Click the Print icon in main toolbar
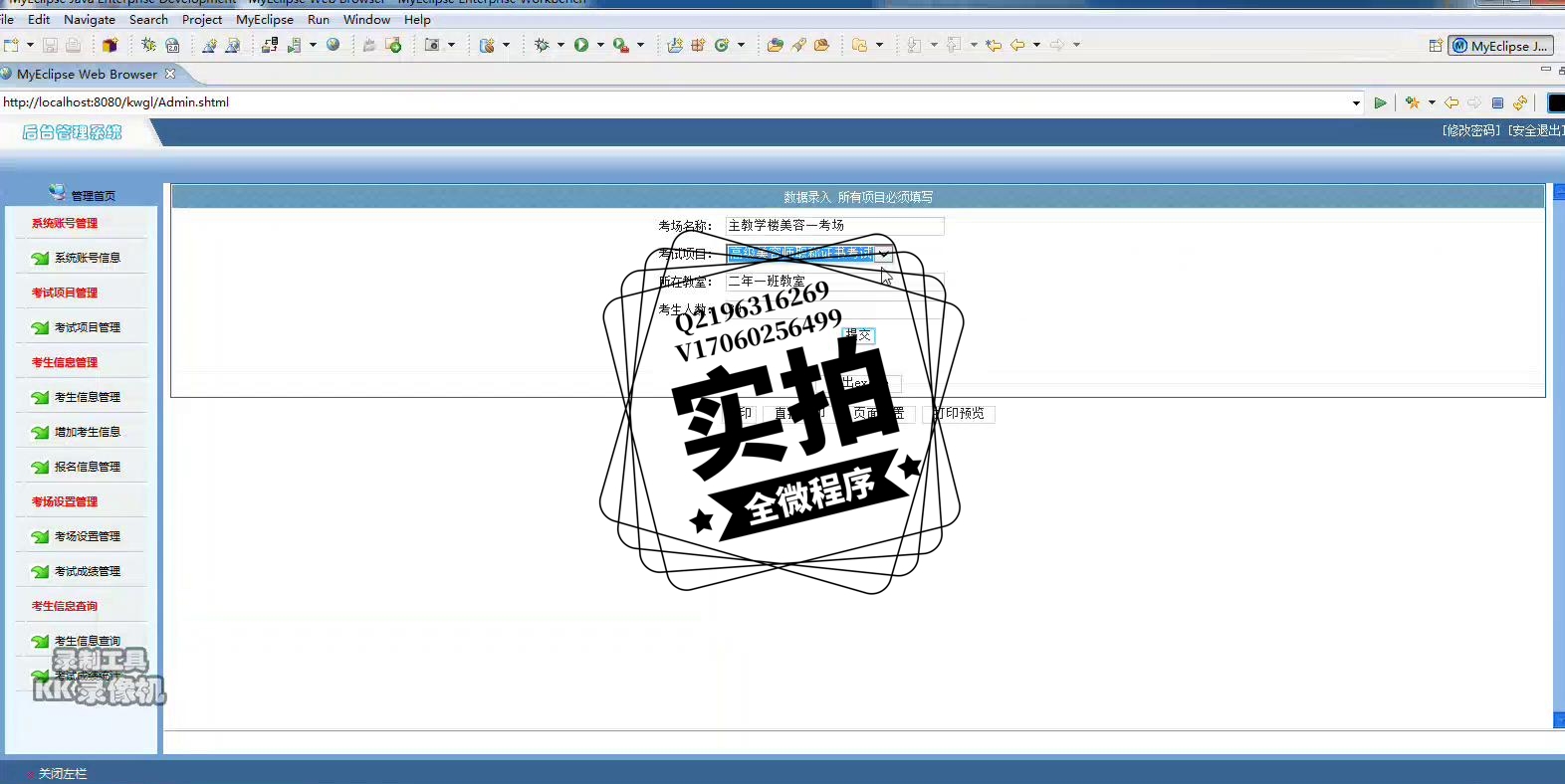The image size is (1565, 784). pos(73,45)
